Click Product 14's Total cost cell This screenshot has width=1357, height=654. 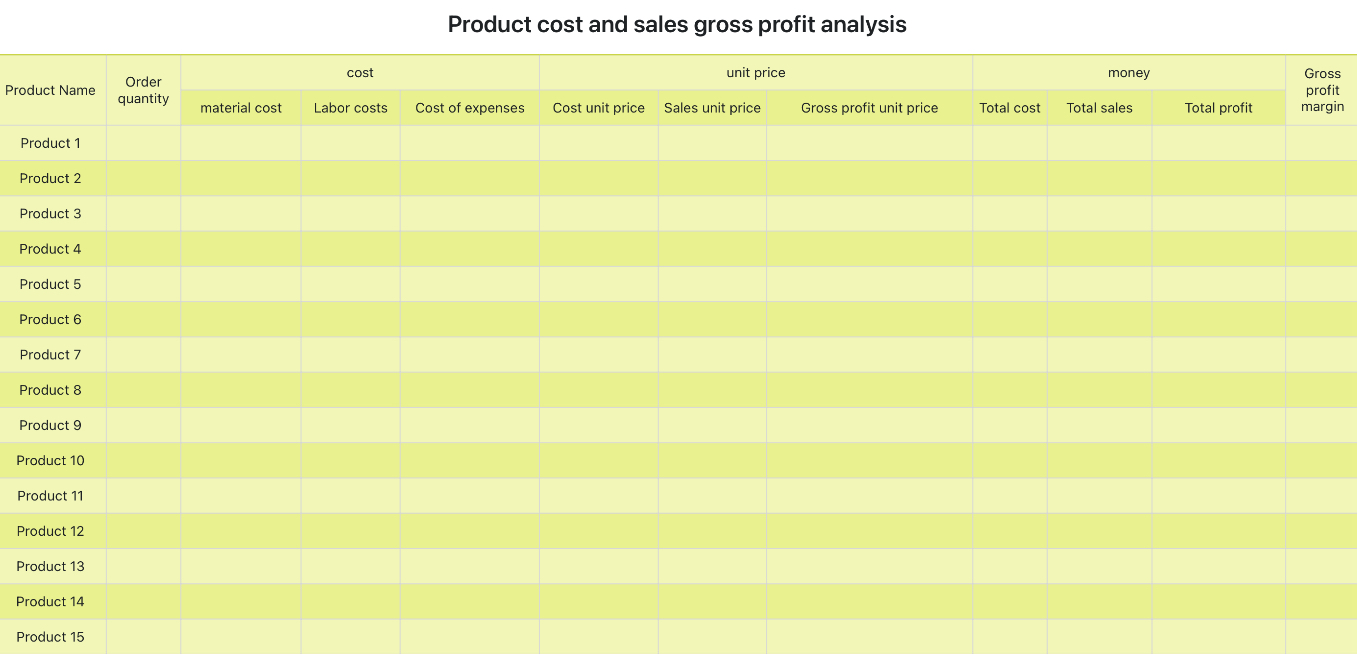tap(1010, 601)
